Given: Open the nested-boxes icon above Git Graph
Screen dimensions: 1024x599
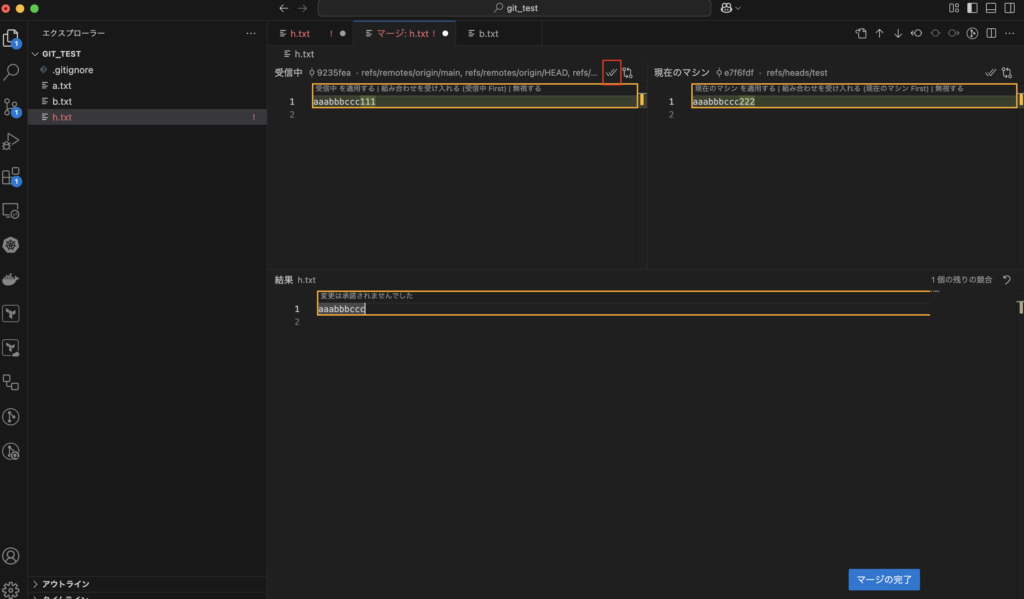Looking at the screenshot, I should coord(11,382).
